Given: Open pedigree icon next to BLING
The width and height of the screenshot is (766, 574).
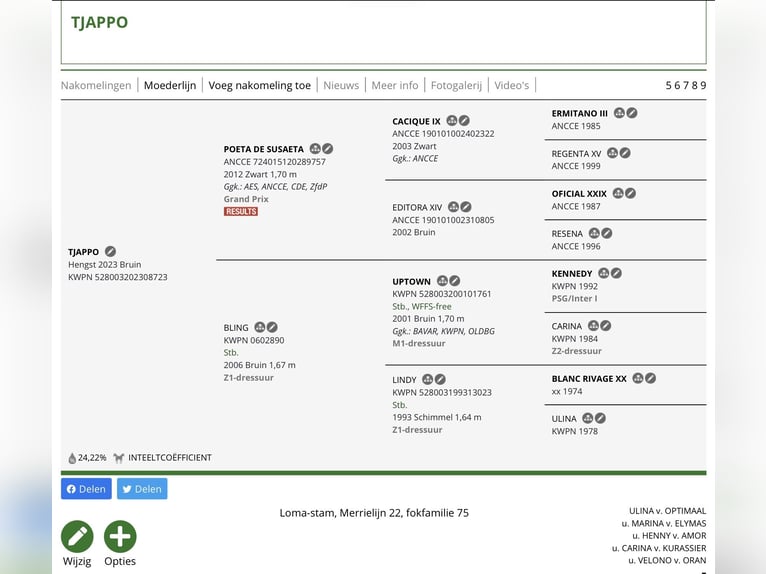Looking at the screenshot, I should (260, 327).
